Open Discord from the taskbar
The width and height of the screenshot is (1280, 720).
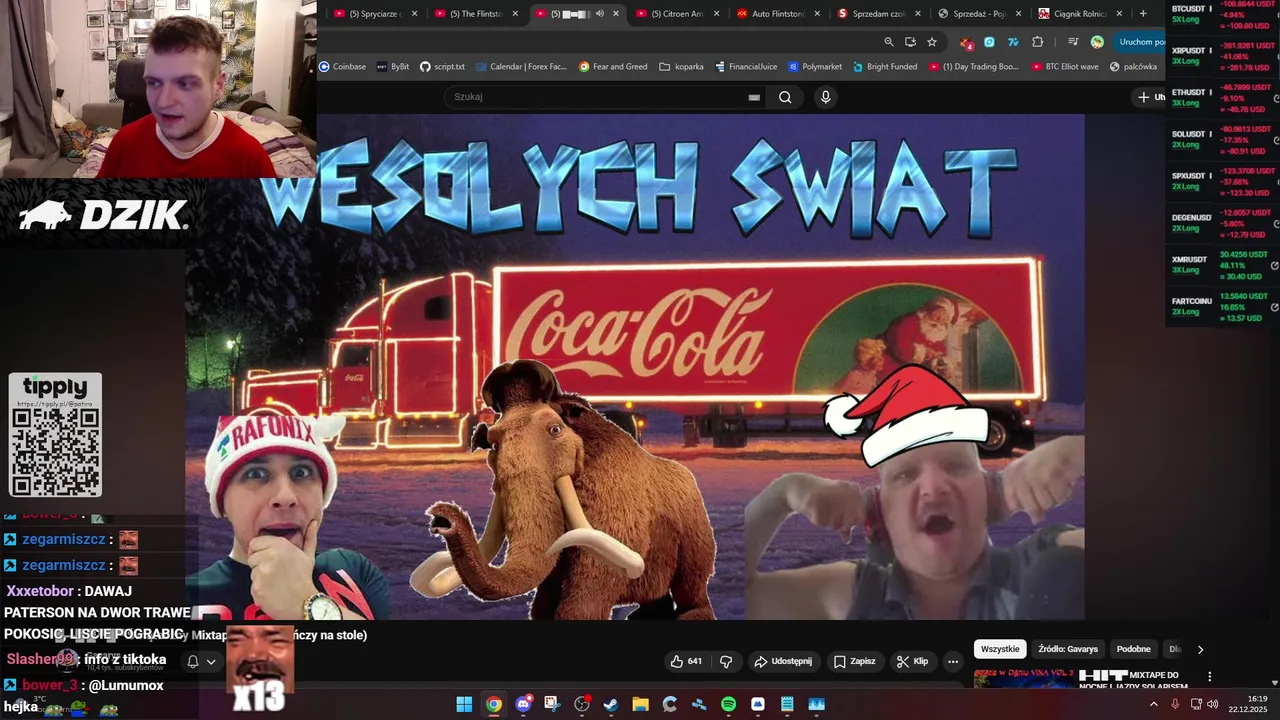[523, 704]
